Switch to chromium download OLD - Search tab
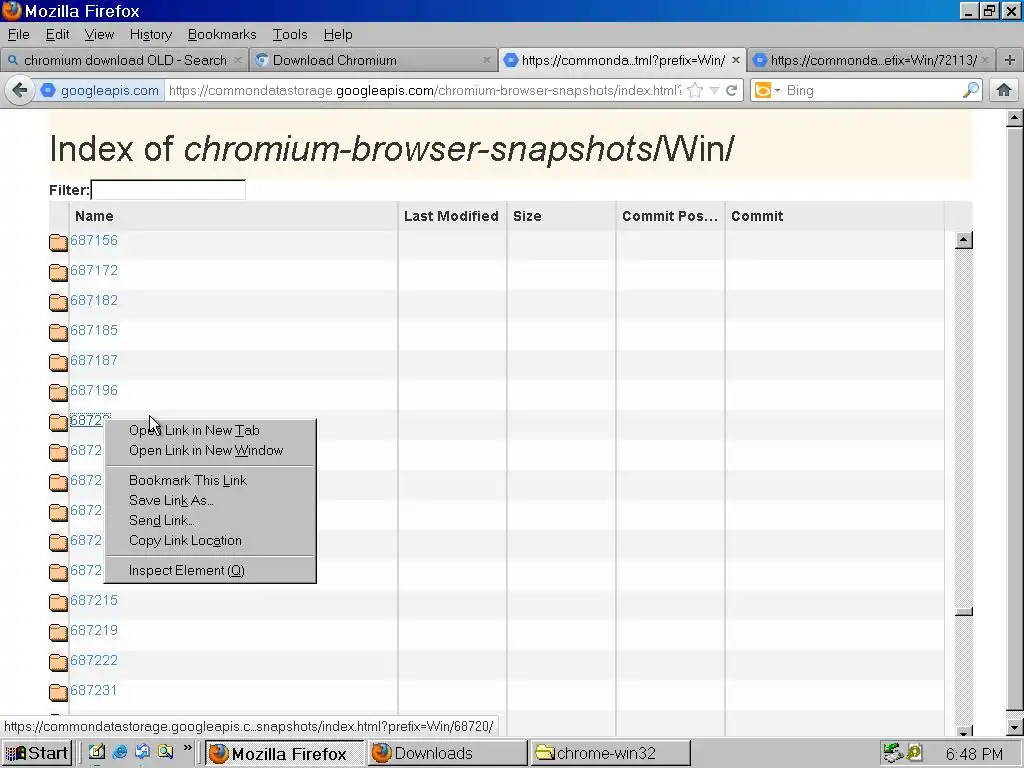The image size is (1024, 768). pos(125,60)
